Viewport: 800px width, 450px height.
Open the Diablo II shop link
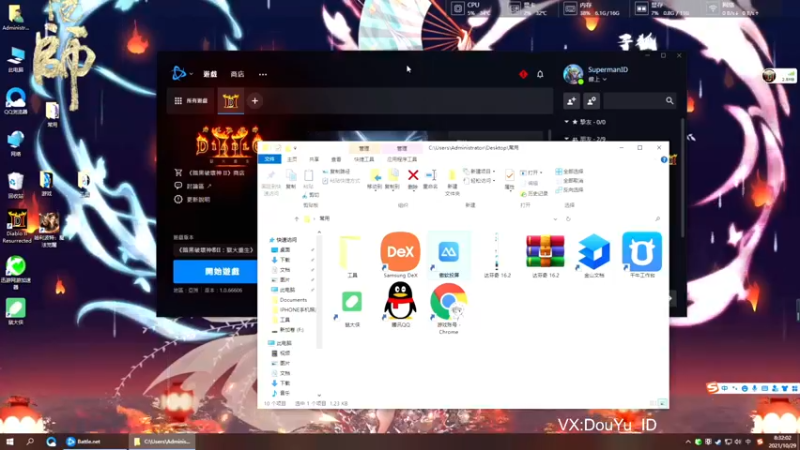click(210, 173)
